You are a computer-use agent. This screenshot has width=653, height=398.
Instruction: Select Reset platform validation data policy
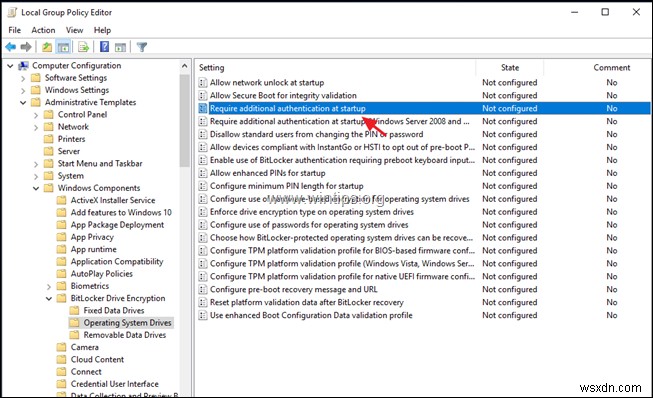(x=307, y=302)
